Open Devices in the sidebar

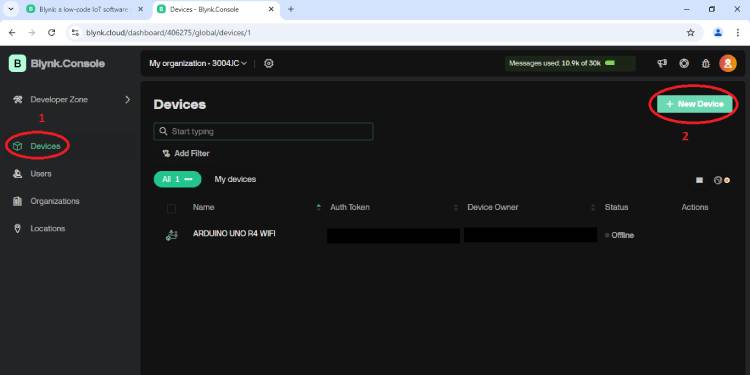click(45, 146)
